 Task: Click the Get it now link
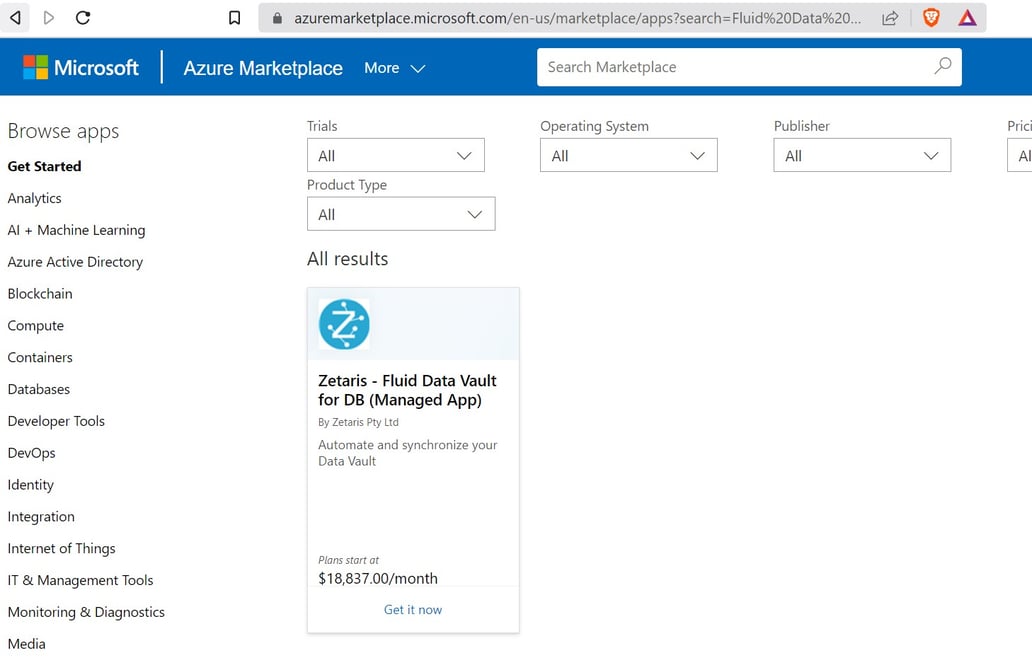point(413,609)
